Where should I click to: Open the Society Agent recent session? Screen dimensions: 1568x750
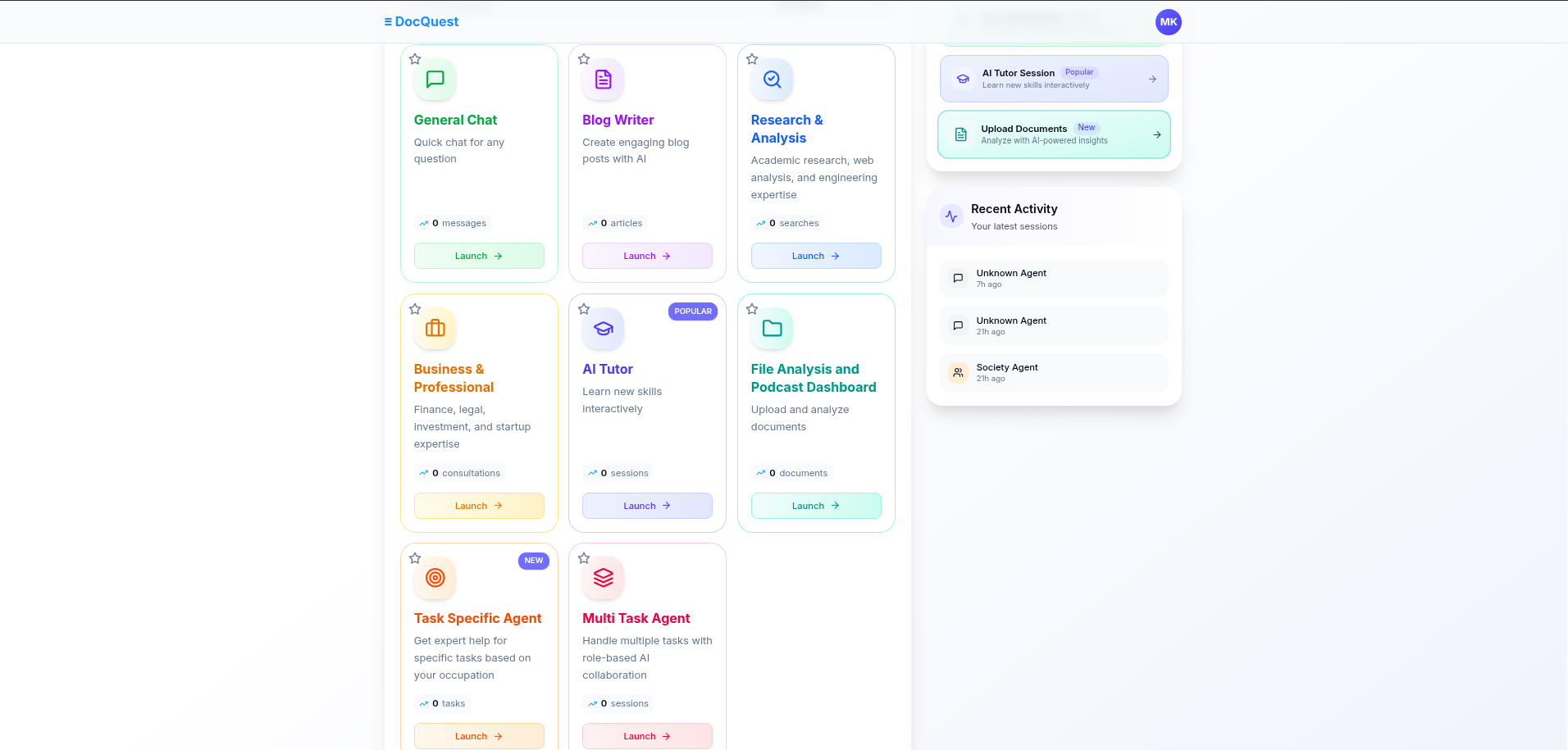click(1053, 373)
